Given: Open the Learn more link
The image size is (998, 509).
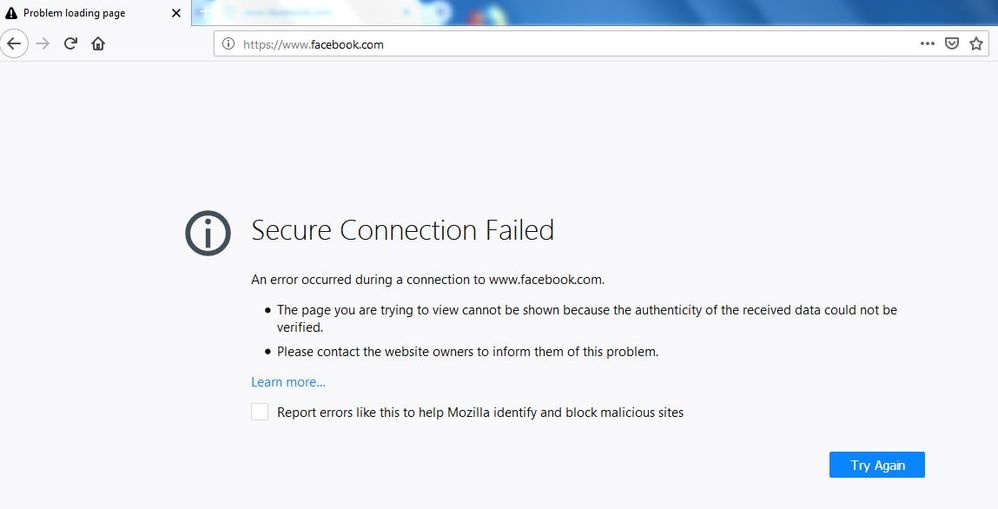Looking at the screenshot, I should click(x=288, y=382).
